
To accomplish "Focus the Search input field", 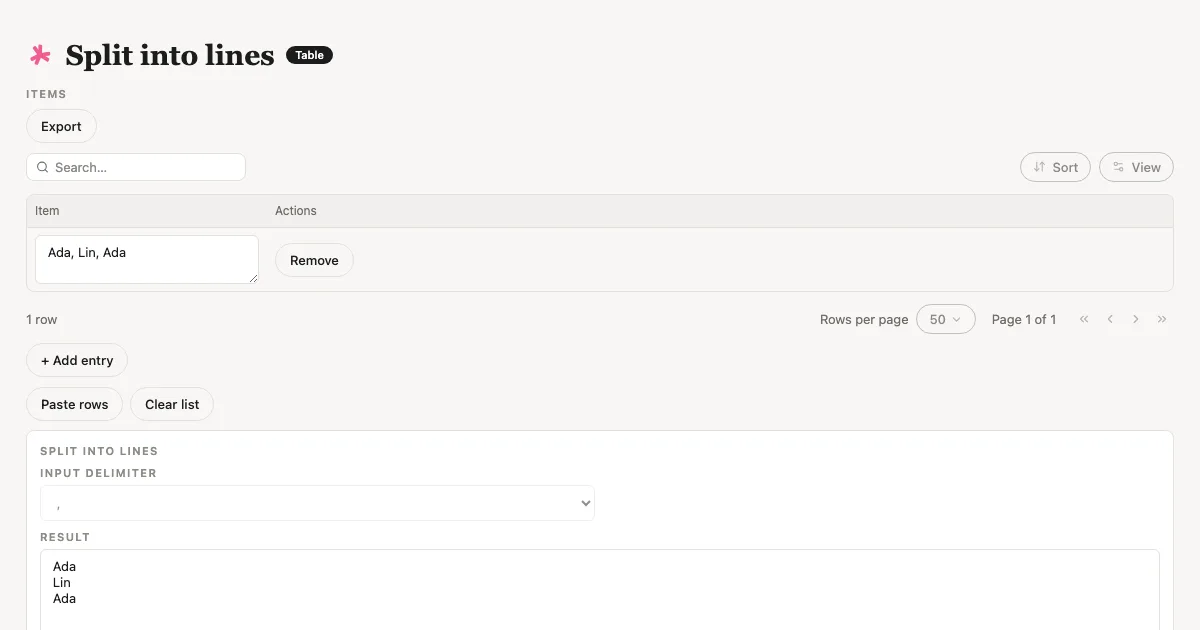I will [136, 167].
